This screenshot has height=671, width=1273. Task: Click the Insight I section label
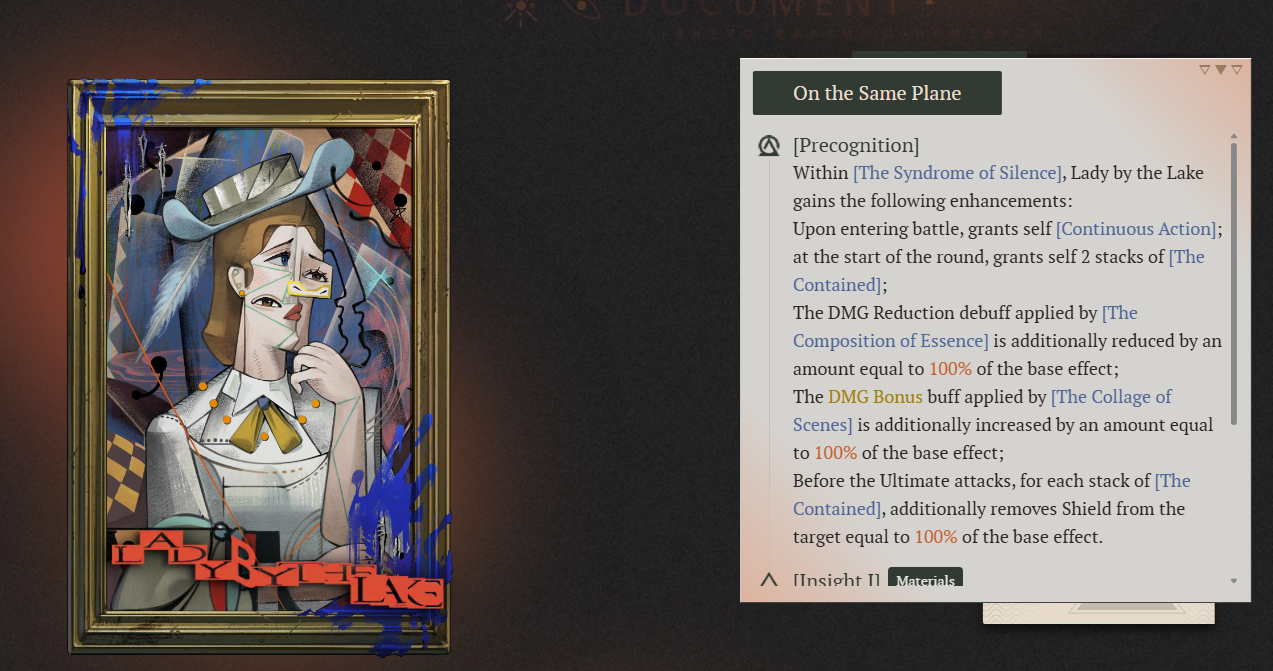pos(836,580)
